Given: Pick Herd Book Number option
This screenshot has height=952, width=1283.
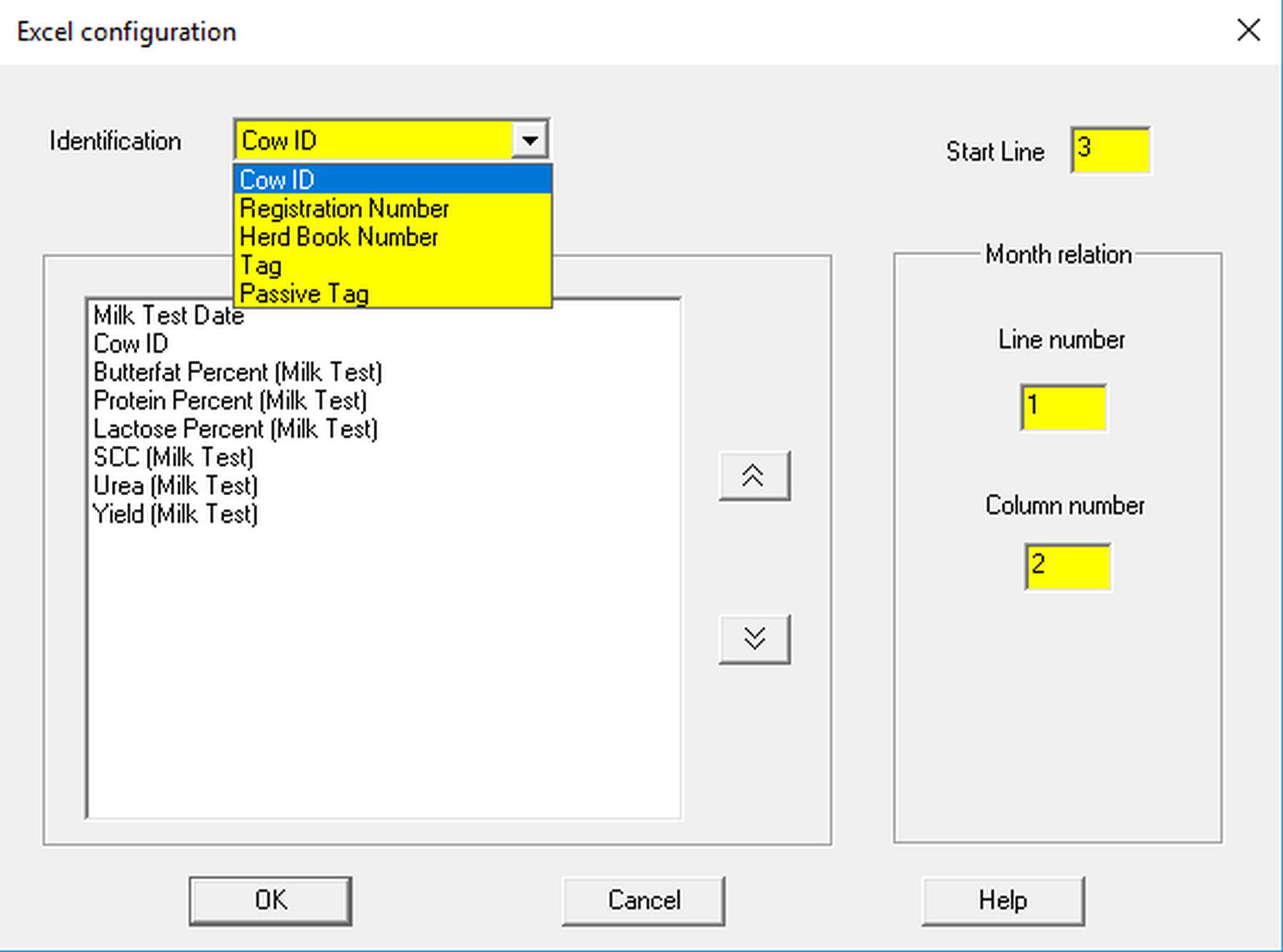Looking at the screenshot, I should [x=392, y=237].
